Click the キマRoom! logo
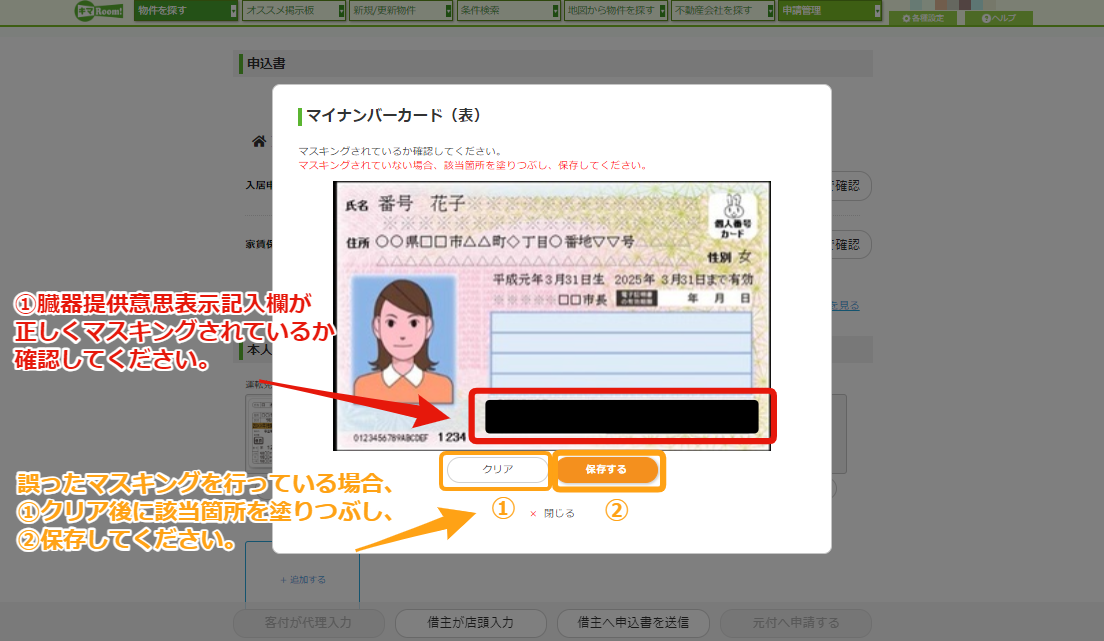The width and height of the screenshot is (1104, 641). pyautogui.click(x=99, y=11)
